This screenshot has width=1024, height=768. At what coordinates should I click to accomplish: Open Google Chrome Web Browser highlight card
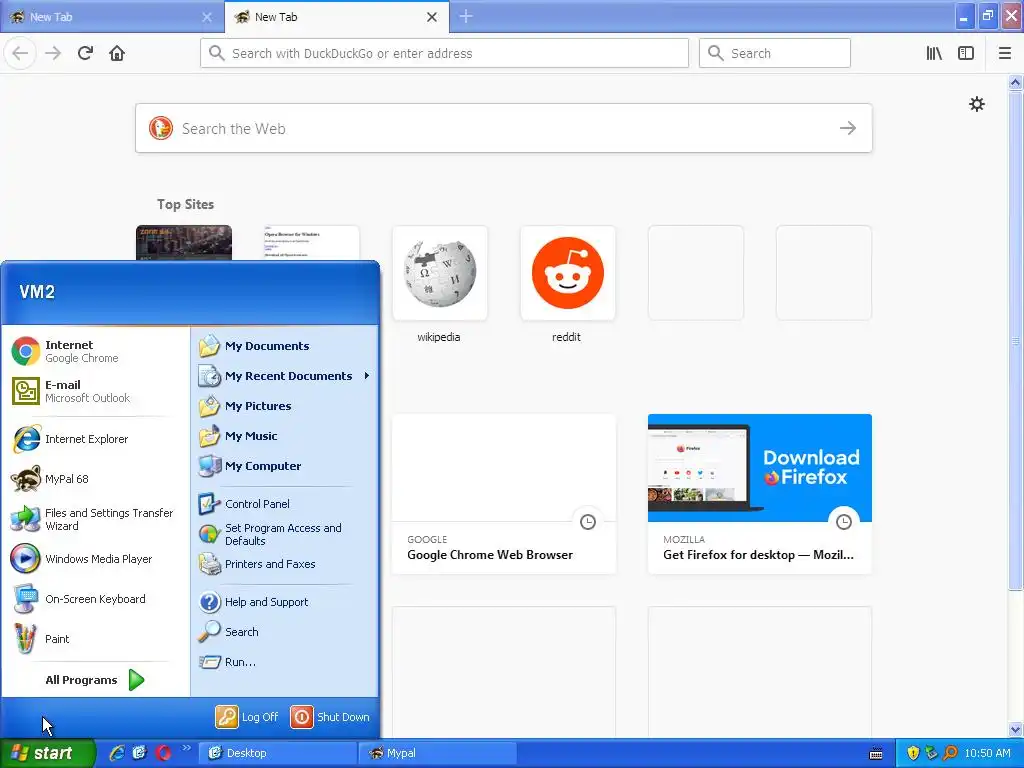504,494
